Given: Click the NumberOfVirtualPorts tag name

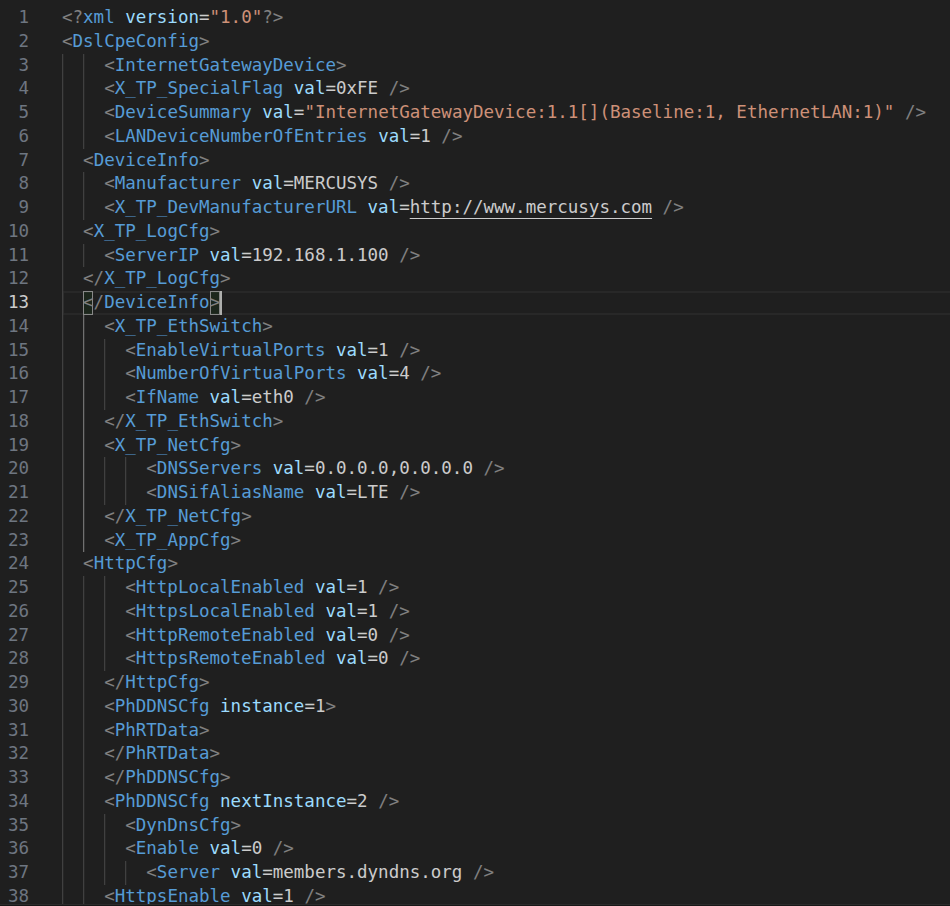Looking at the screenshot, I should 240,373.
